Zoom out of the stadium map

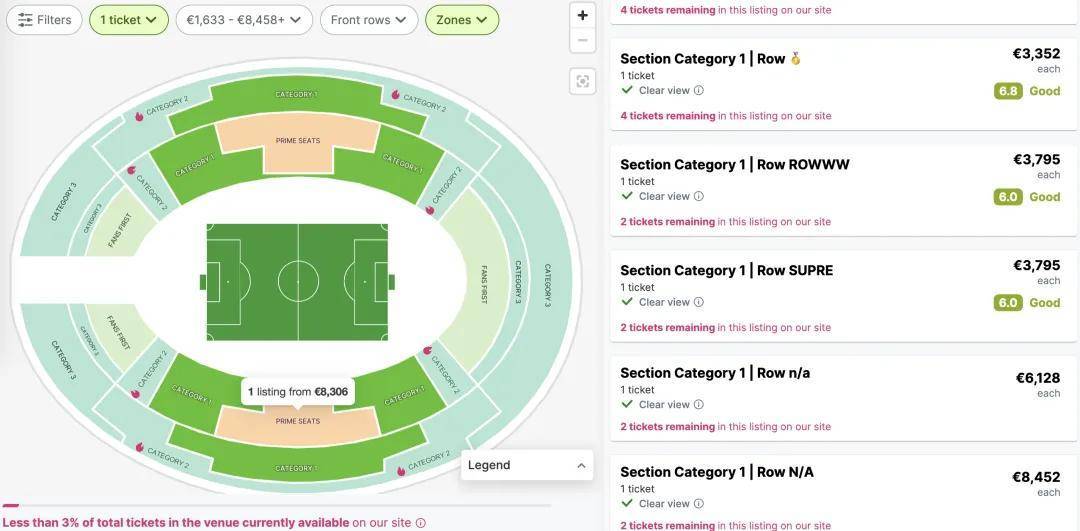(583, 41)
